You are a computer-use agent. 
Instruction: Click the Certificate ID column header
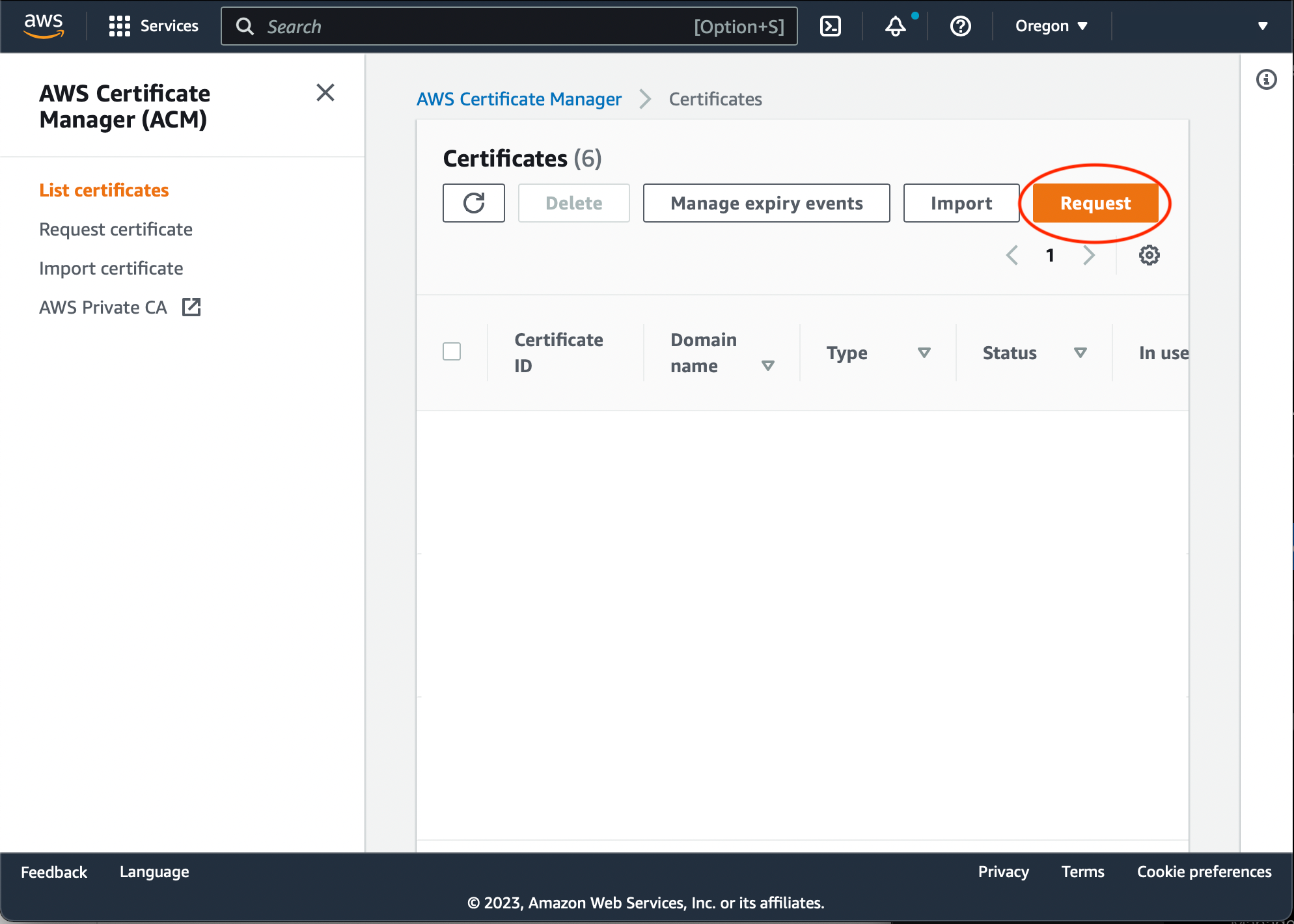pyautogui.click(x=558, y=353)
